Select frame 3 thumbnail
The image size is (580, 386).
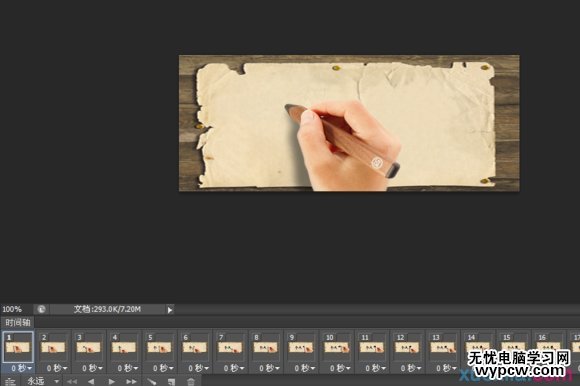pyautogui.click(x=89, y=347)
